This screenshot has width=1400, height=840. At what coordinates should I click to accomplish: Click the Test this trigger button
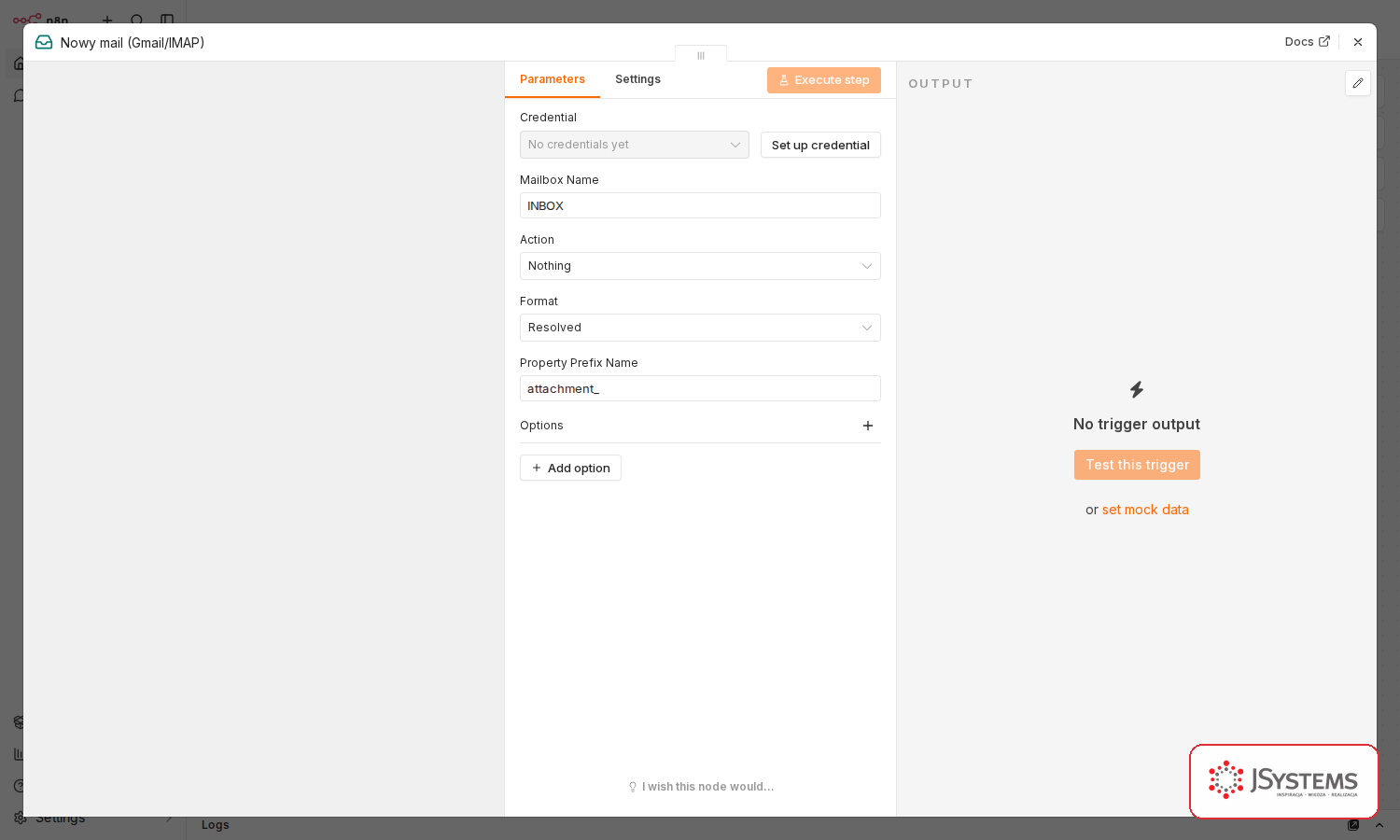pos(1137,465)
